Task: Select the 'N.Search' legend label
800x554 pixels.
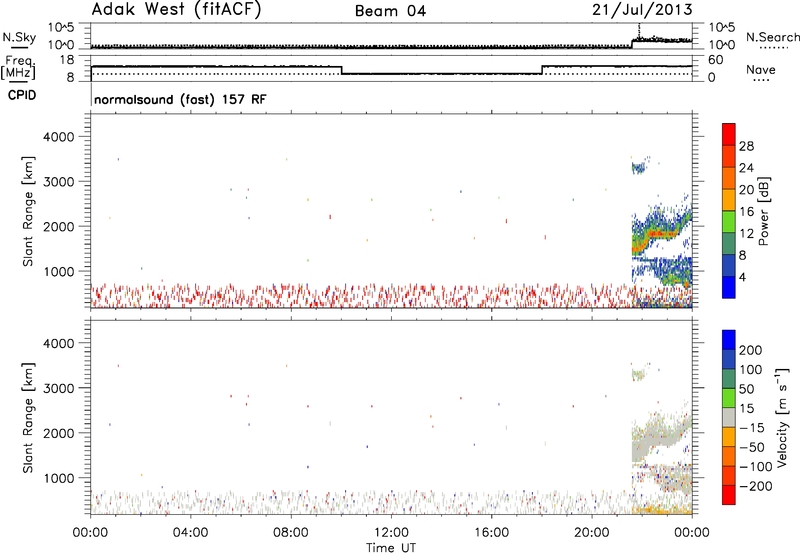Action: (773, 37)
